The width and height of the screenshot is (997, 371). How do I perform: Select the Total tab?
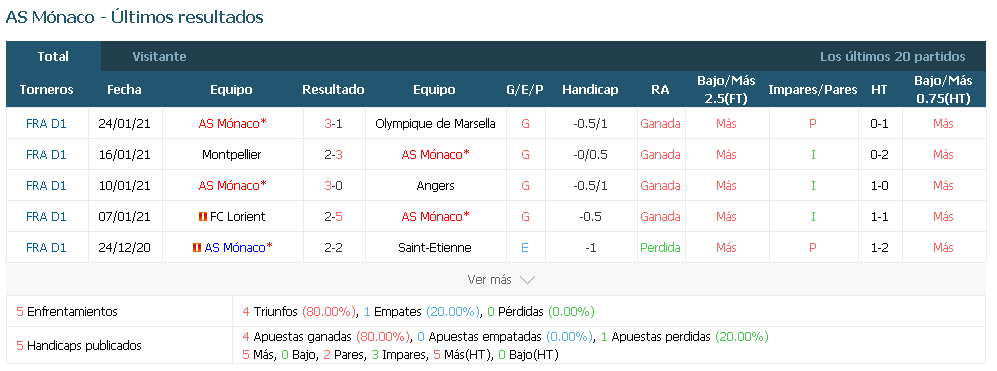(x=53, y=57)
